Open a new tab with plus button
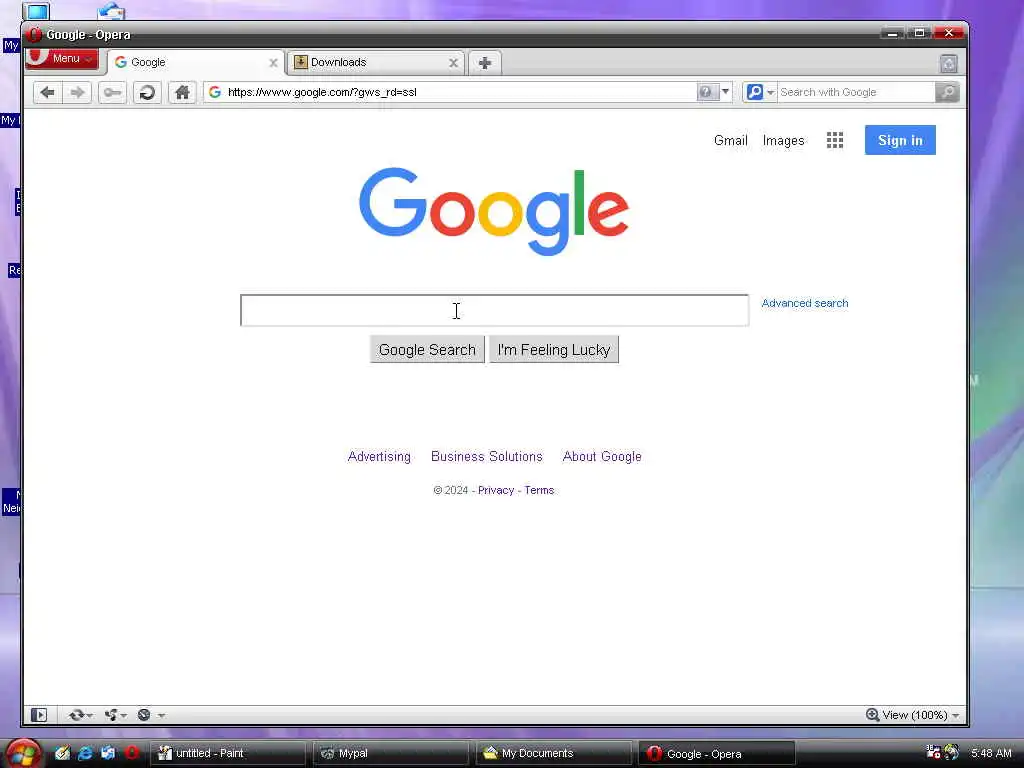The width and height of the screenshot is (1024, 768). click(x=485, y=63)
